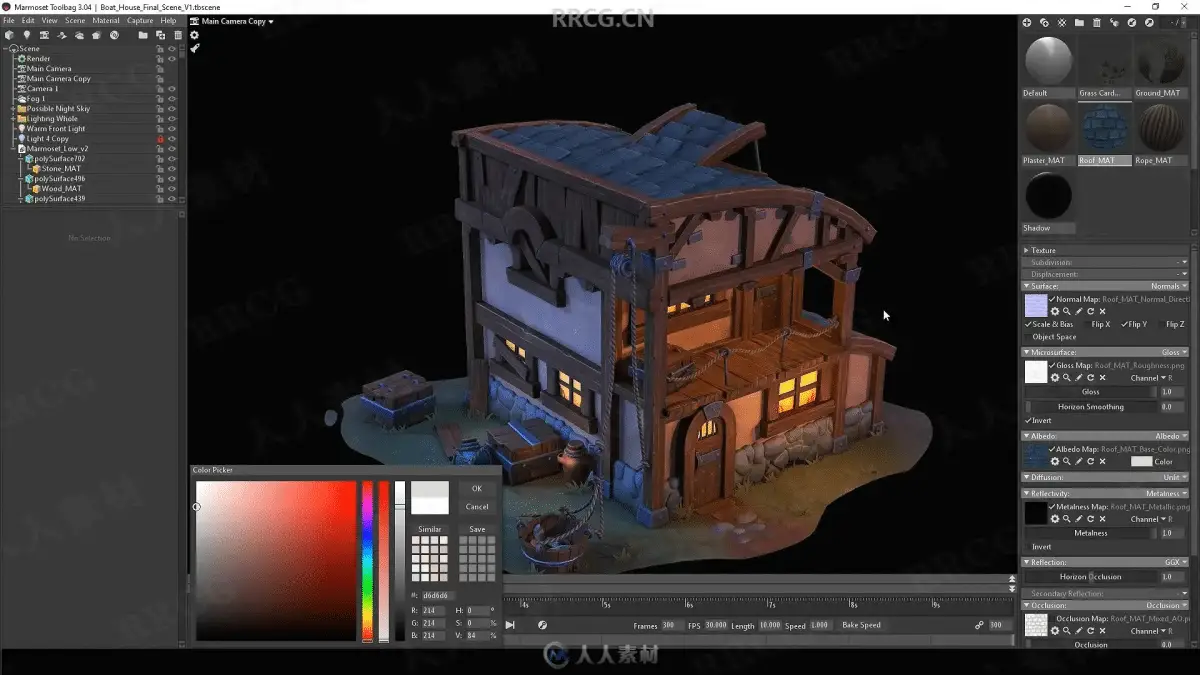Click the rainbow hue strip in the Color Picker
Viewport: 1200px width, 675px height.
[368, 561]
